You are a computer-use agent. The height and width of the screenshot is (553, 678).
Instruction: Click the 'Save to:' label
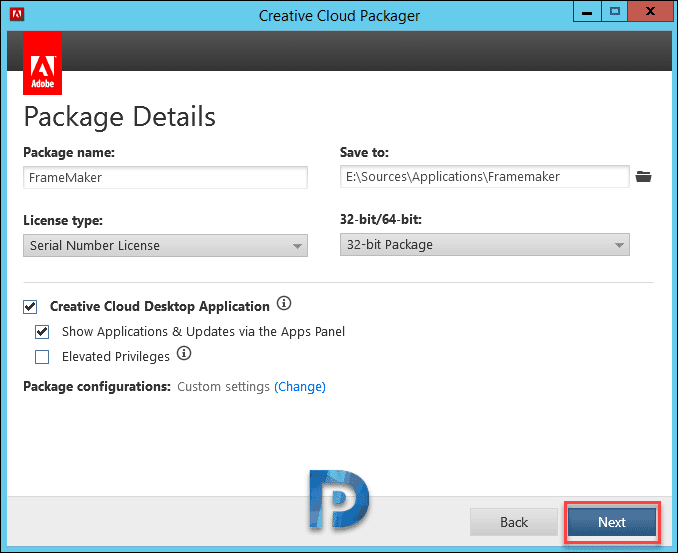click(365, 152)
